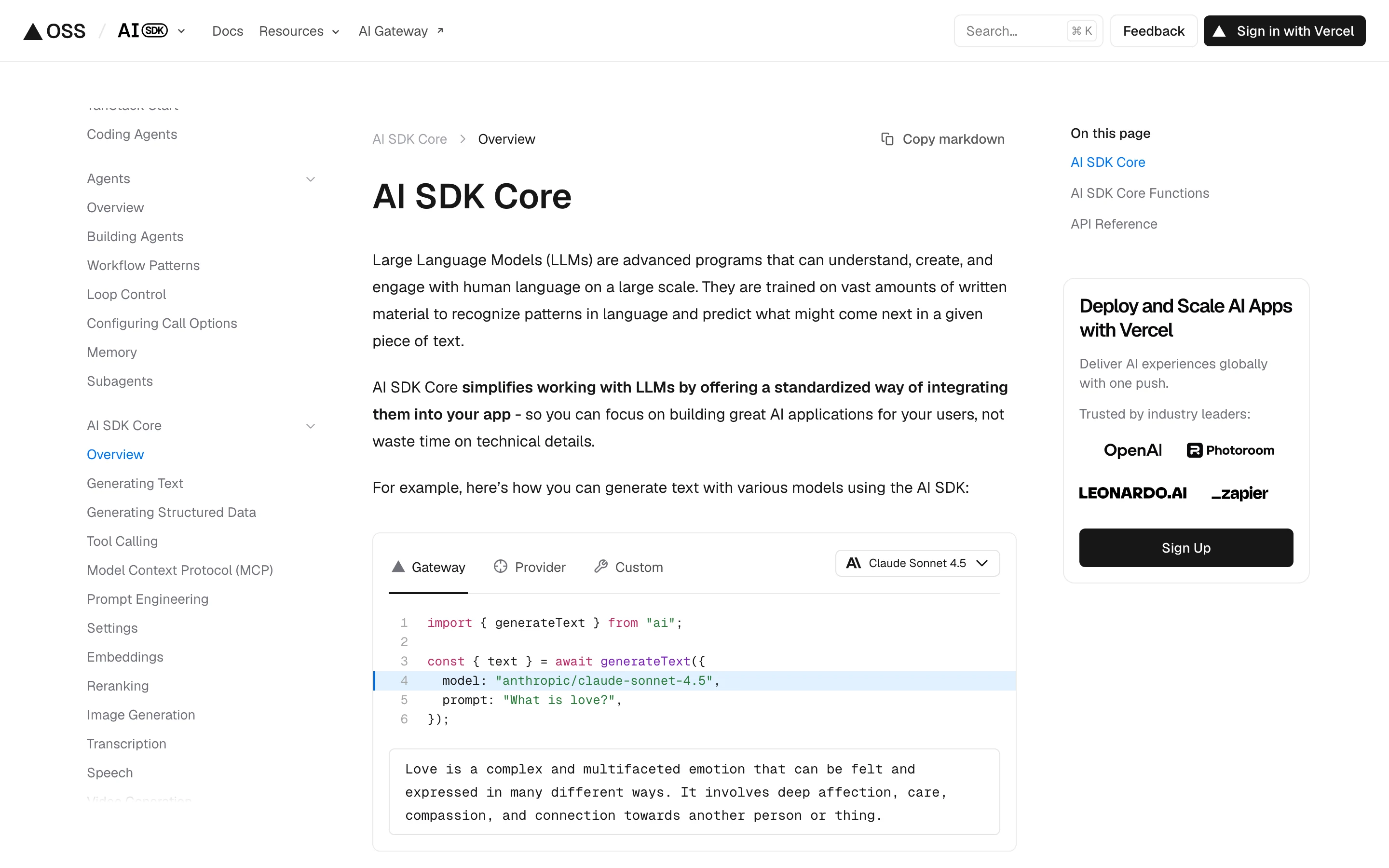Open the Speech sidebar page

[x=109, y=773]
